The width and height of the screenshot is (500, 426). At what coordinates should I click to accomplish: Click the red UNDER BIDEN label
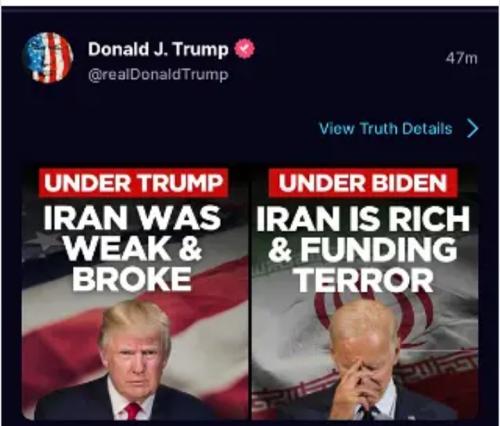363,183
